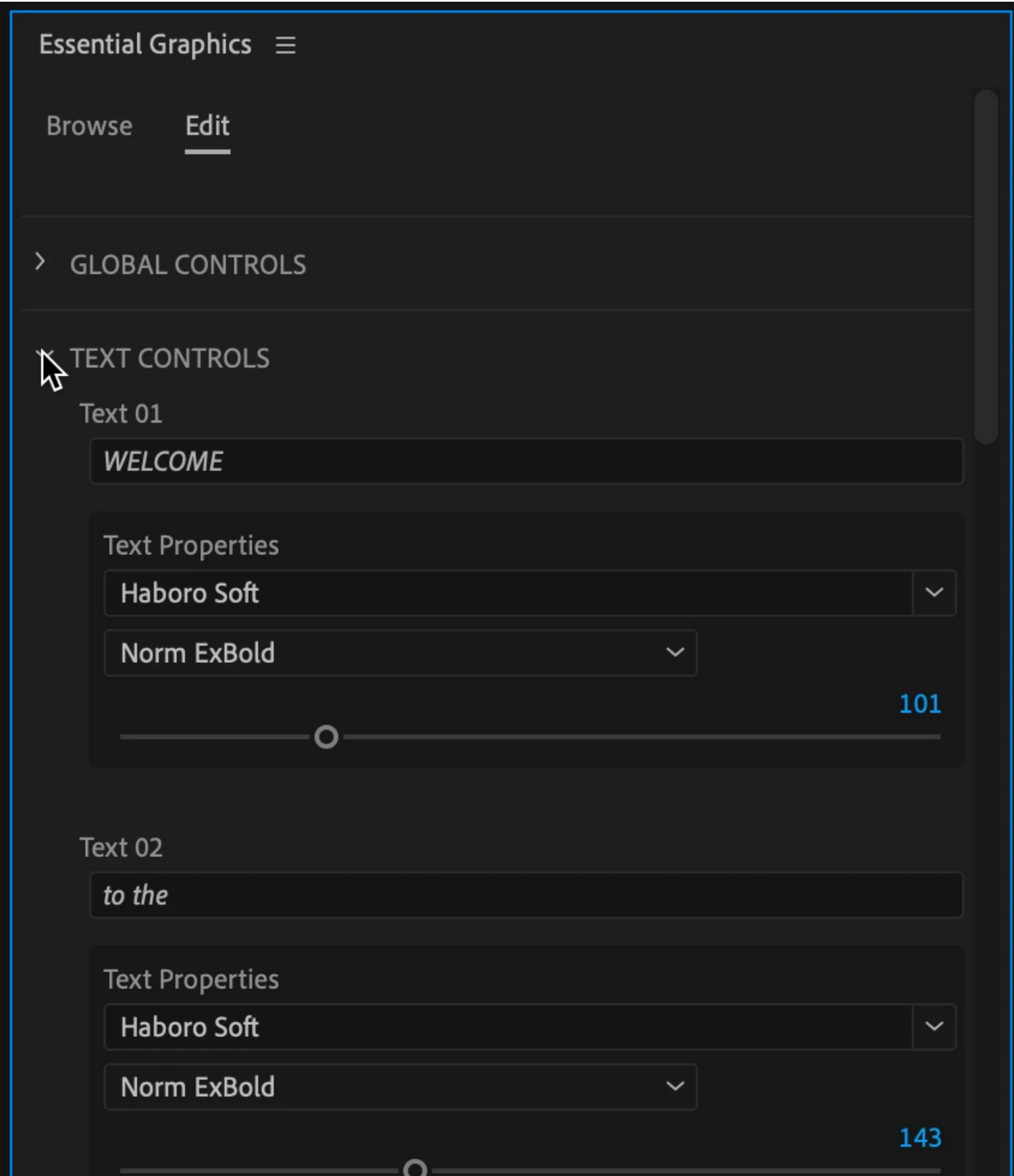Open the Essential Graphics panel menu icon
1014x1176 pixels.
286,45
